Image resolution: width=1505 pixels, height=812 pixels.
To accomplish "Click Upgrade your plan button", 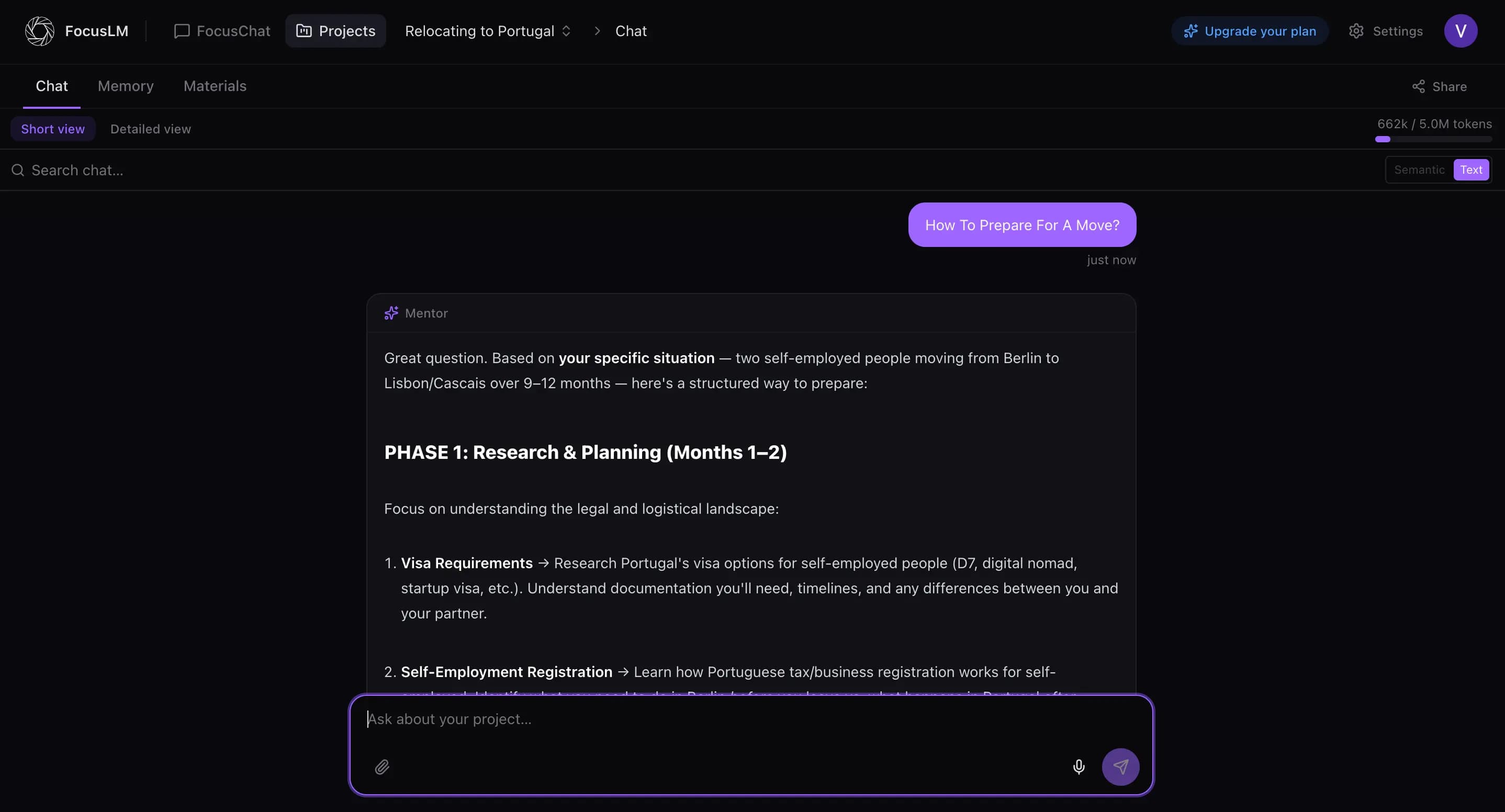I will click(x=1250, y=31).
